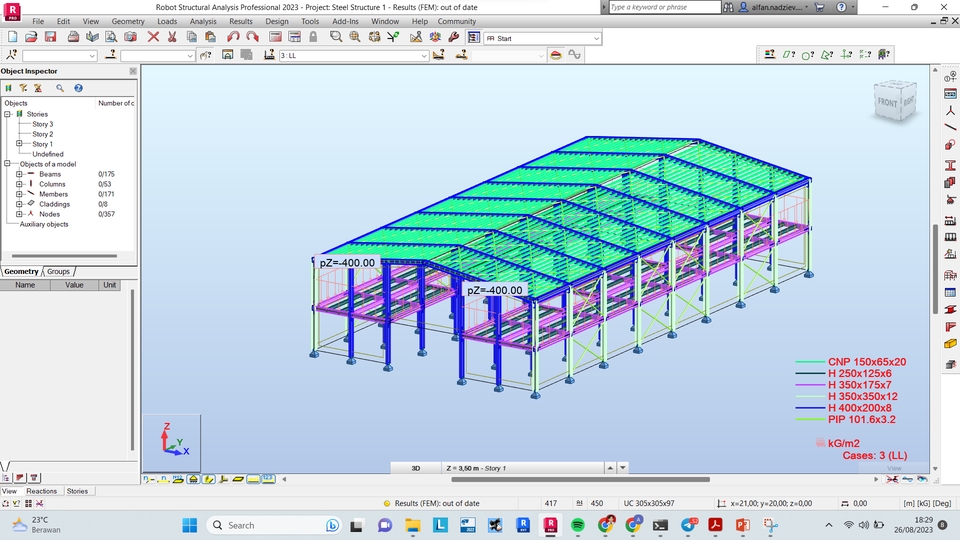Open the Results menu
960x540 pixels.
coord(241,21)
